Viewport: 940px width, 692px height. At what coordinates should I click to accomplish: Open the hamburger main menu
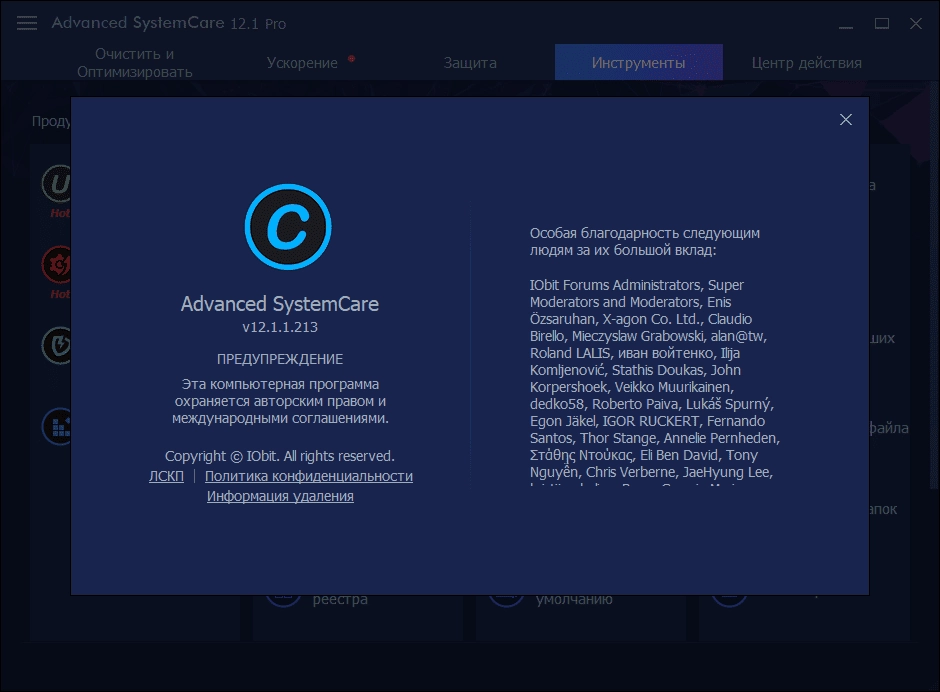(x=26, y=23)
